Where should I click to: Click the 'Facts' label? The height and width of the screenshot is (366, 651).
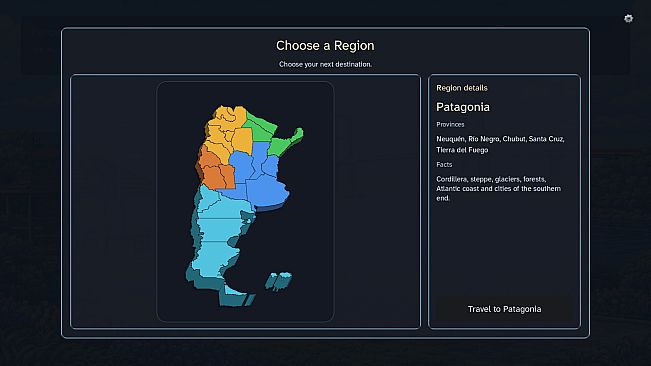click(x=444, y=165)
